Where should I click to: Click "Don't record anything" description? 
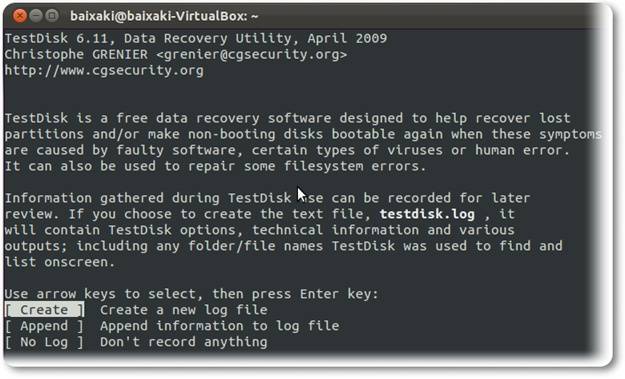[184, 342]
